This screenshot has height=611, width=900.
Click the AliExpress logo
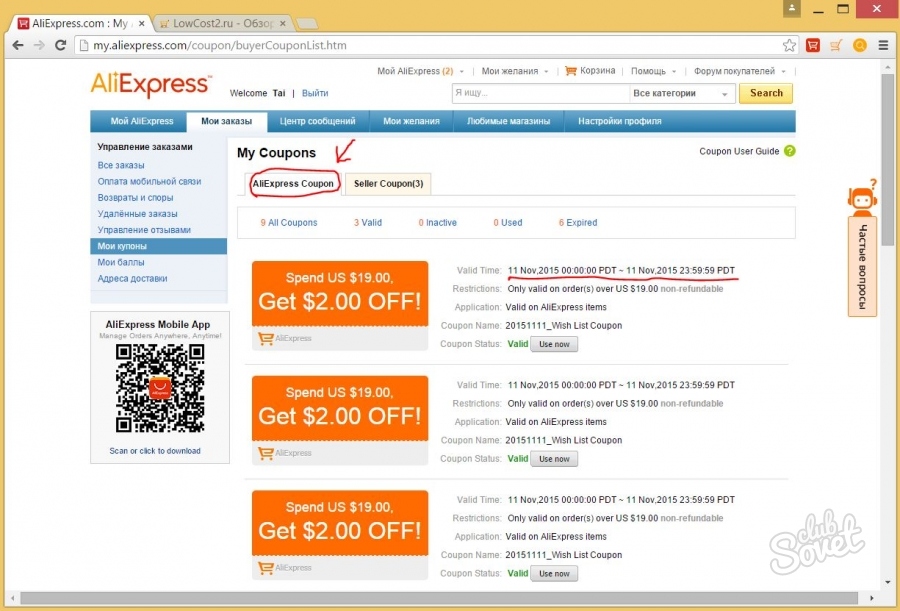[151, 84]
